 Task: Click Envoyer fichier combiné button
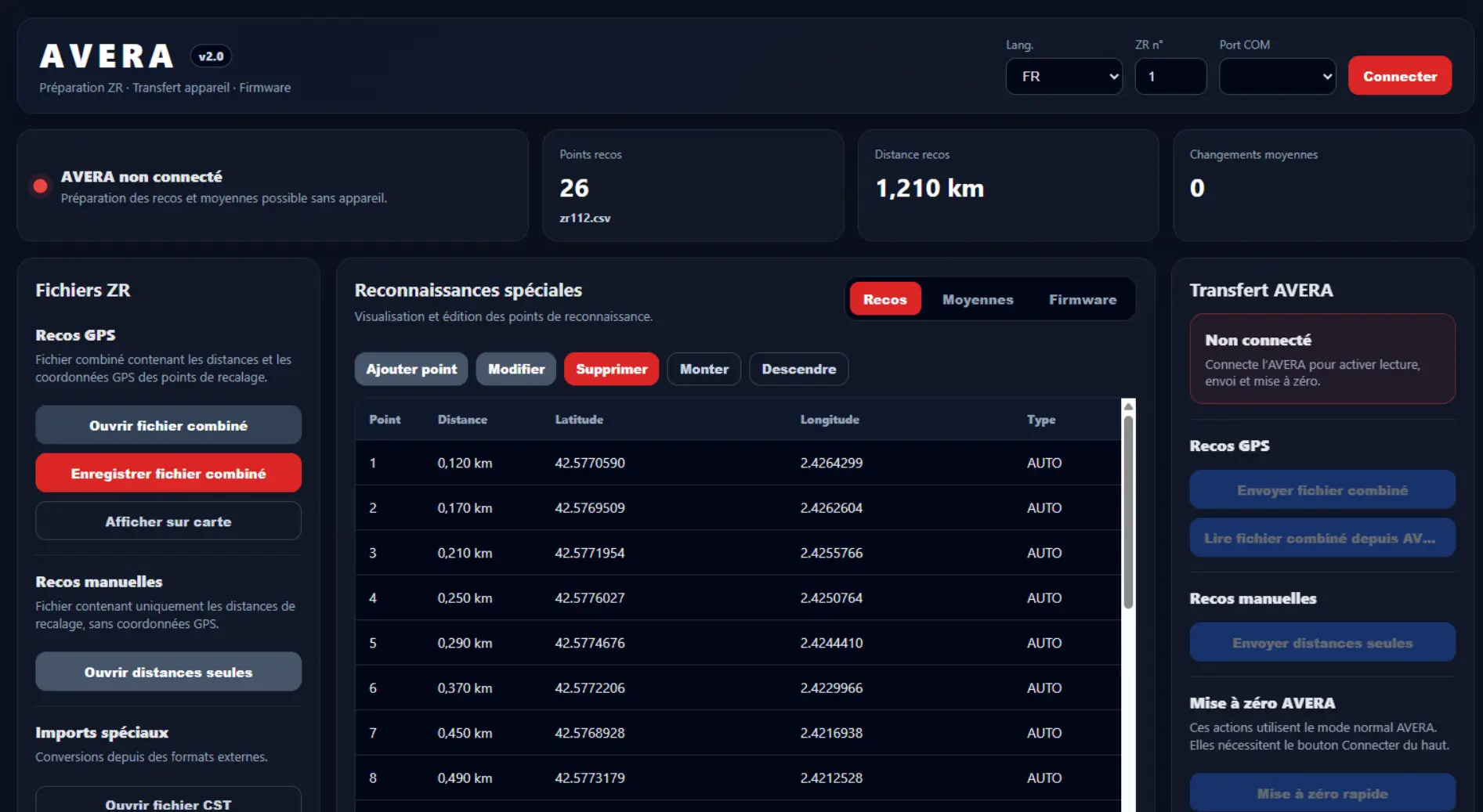[x=1322, y=490]
